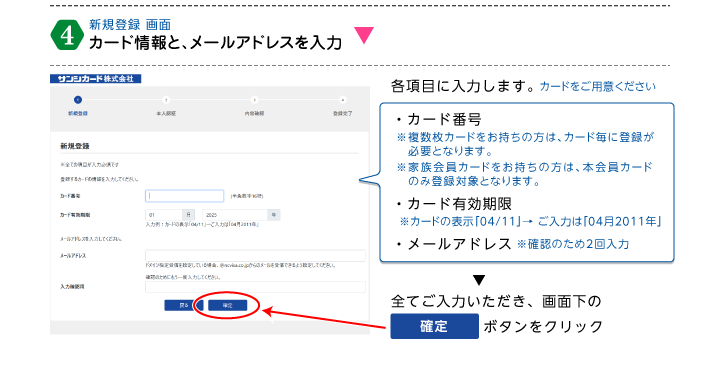Click the large 確定 button beside ボタンをクリック
Image resolution: width=720 pixels, height=366 pixels.
pos(434,327)
